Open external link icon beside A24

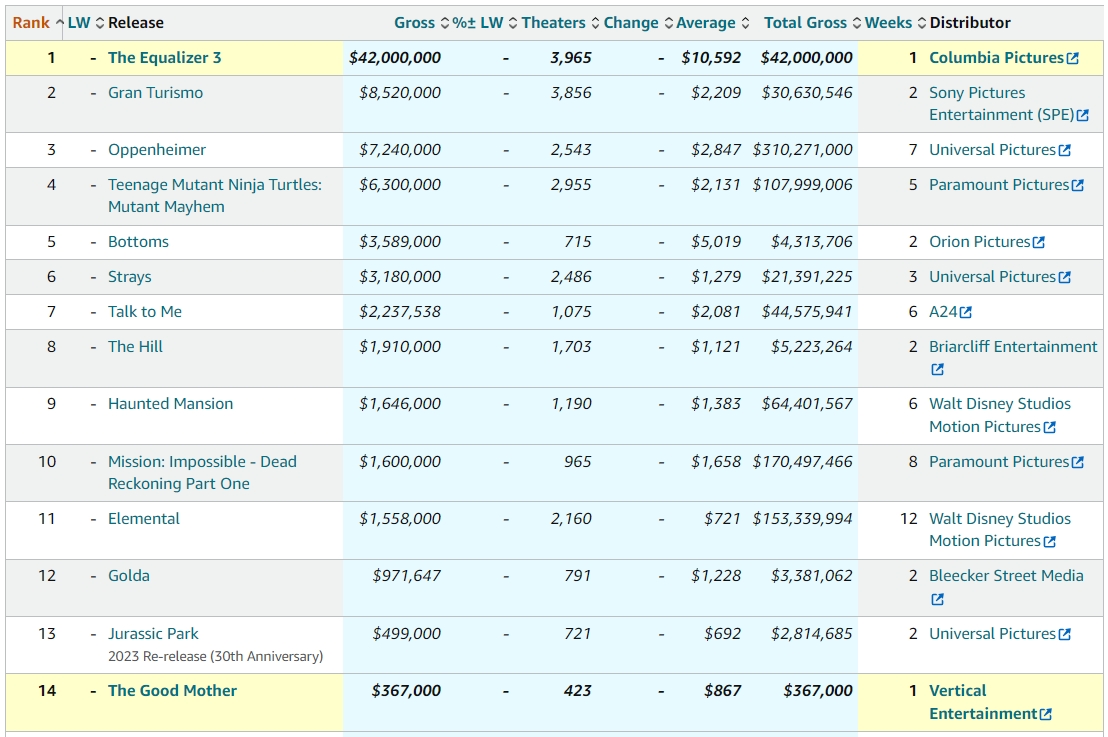(966, 312)
